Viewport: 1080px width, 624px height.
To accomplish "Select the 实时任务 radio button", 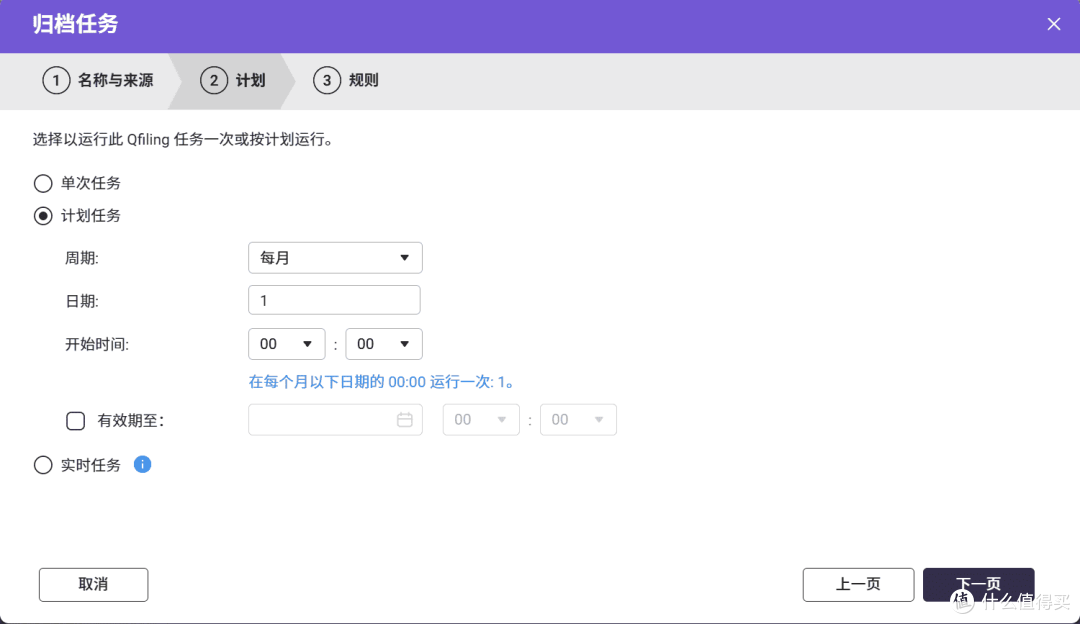I will pyautogui.click(x=43, y=465).
